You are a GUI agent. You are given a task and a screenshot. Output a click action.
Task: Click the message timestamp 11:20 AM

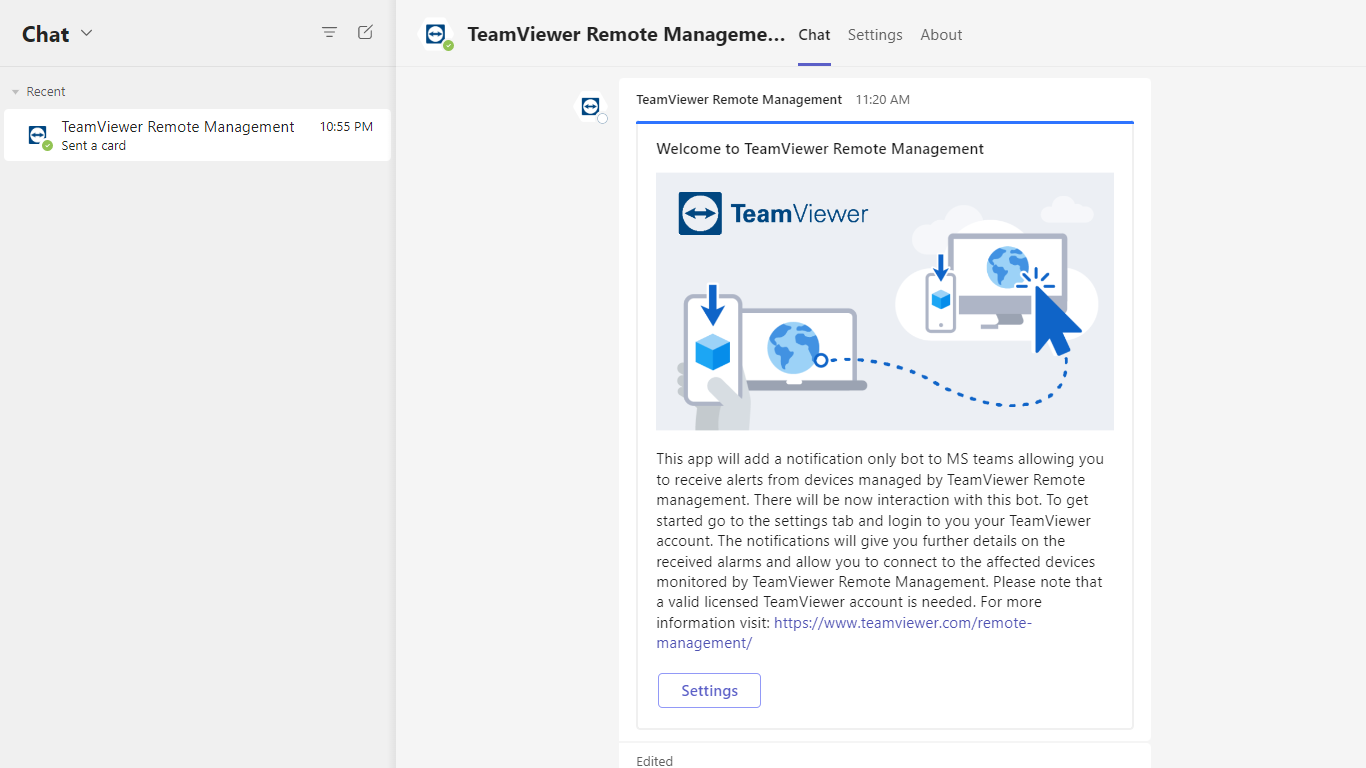tap(883, 100)
